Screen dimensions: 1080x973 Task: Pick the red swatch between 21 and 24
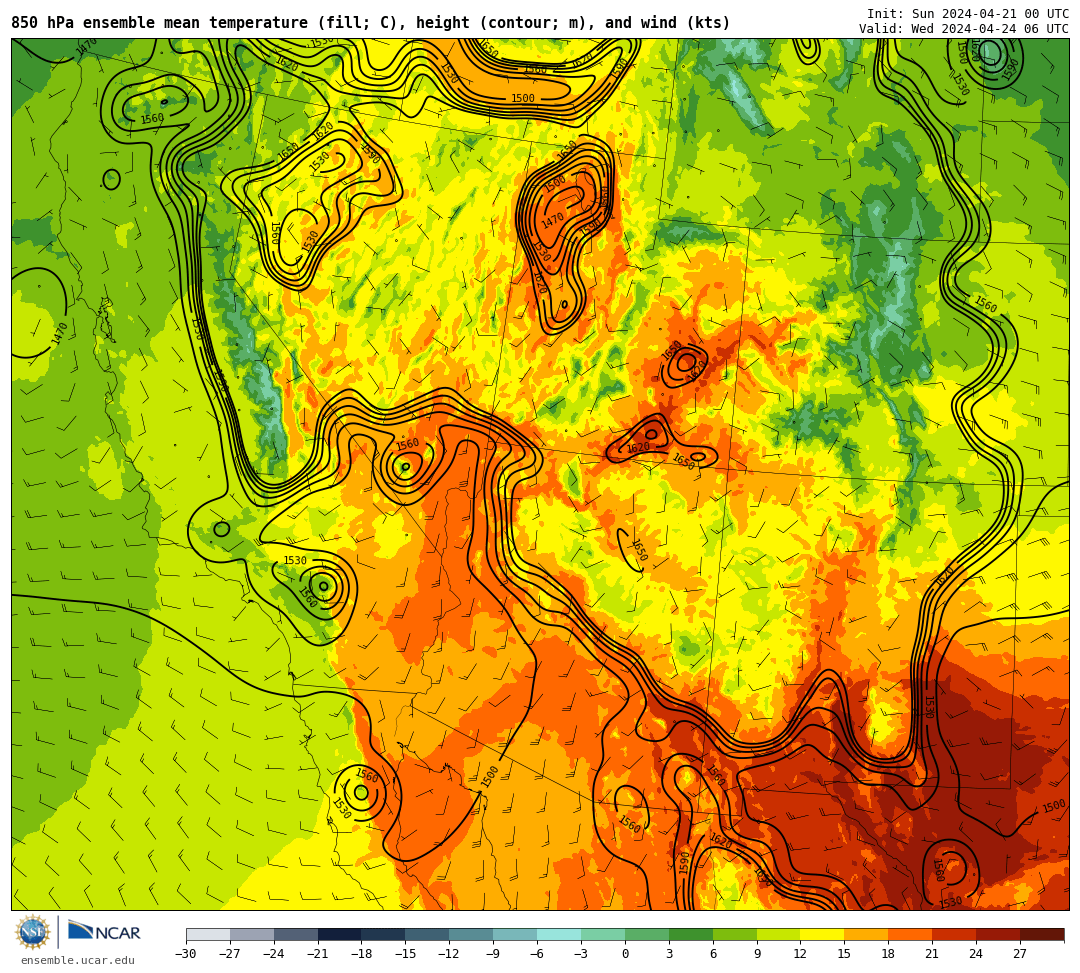(x=955, y=934)
